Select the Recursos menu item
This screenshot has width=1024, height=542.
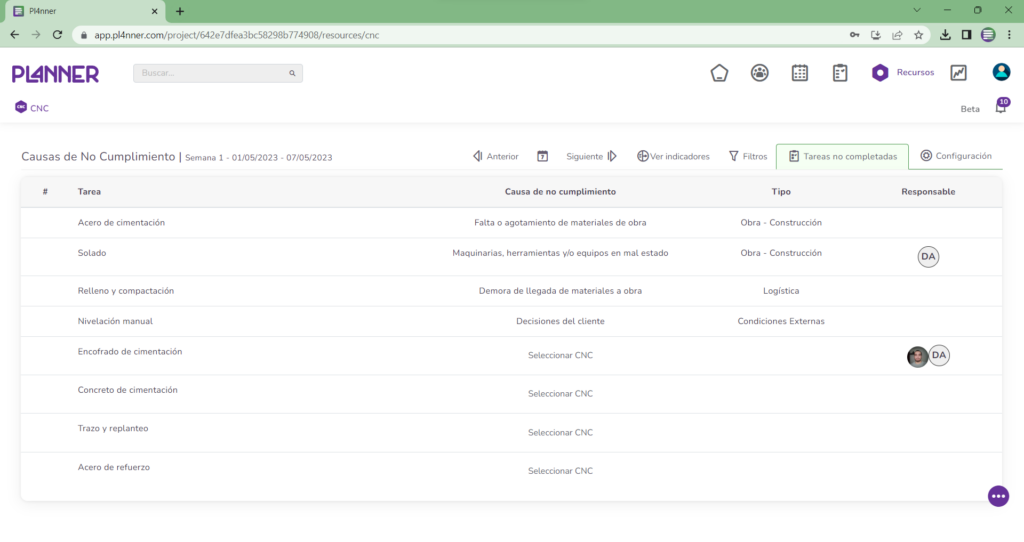click(903, 72)
